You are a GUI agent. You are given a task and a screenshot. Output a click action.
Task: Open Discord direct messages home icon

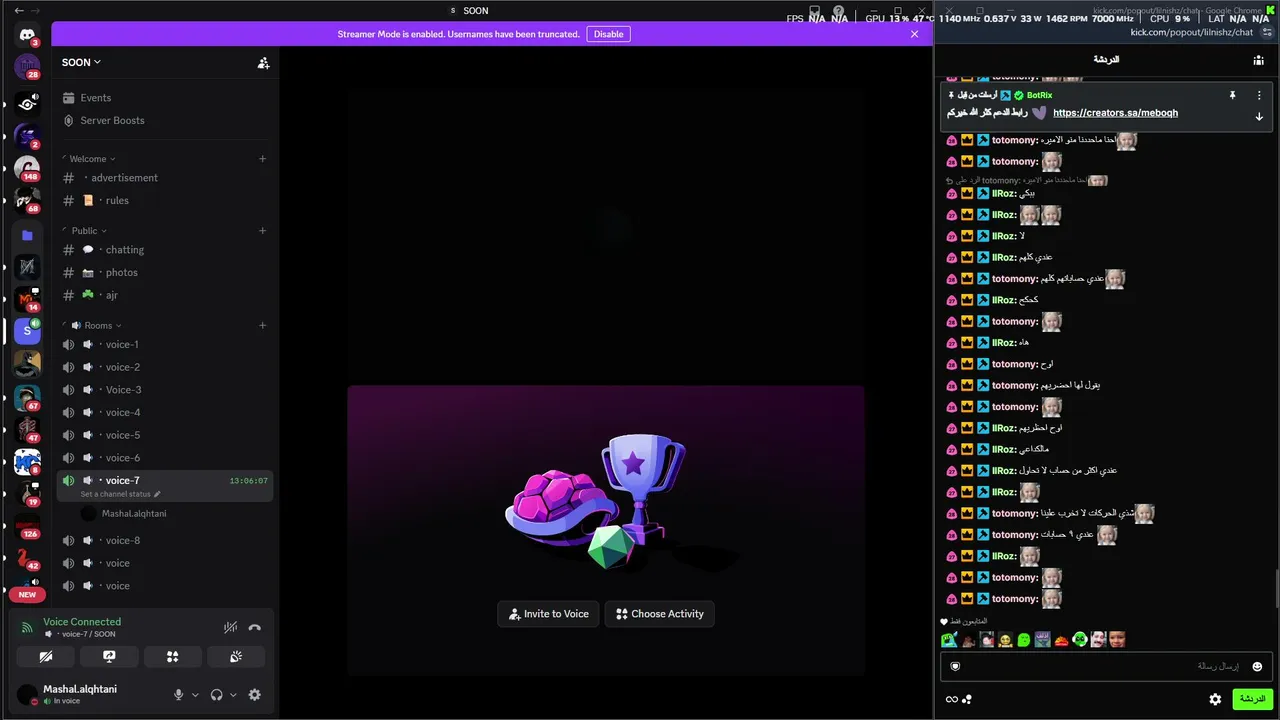(27, 35)
